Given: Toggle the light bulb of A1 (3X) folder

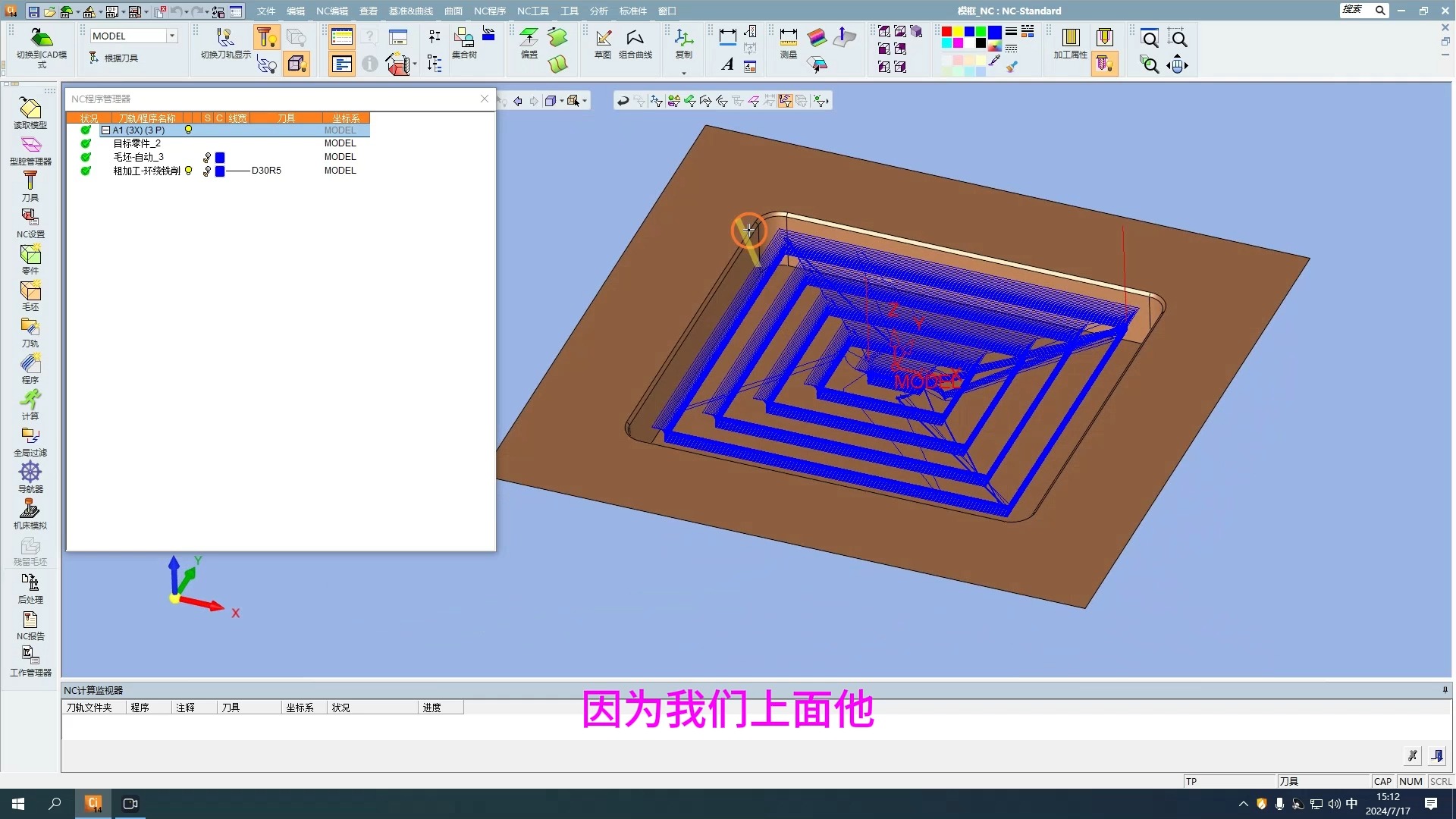Looking at the screenshot, I should coord(189,130).
